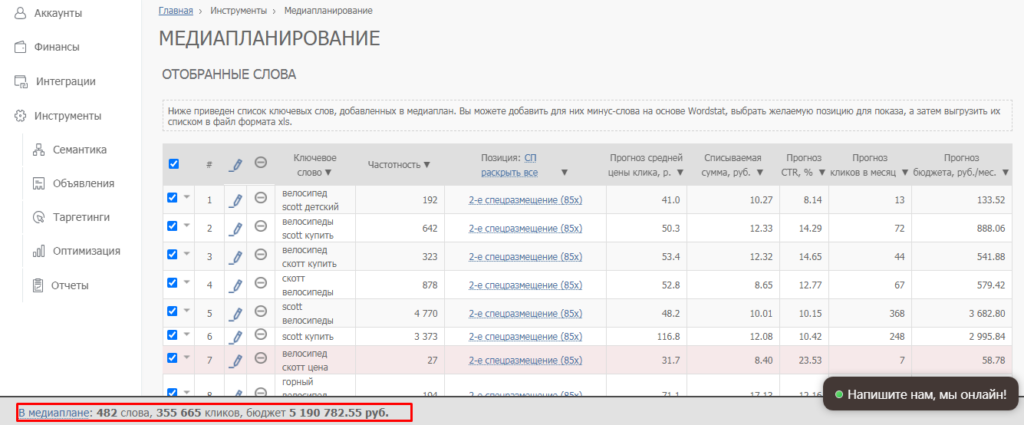This screenshot has height=425, width=1024.
Task: Sort by Частотность column arrow
Action: [427, 165]
